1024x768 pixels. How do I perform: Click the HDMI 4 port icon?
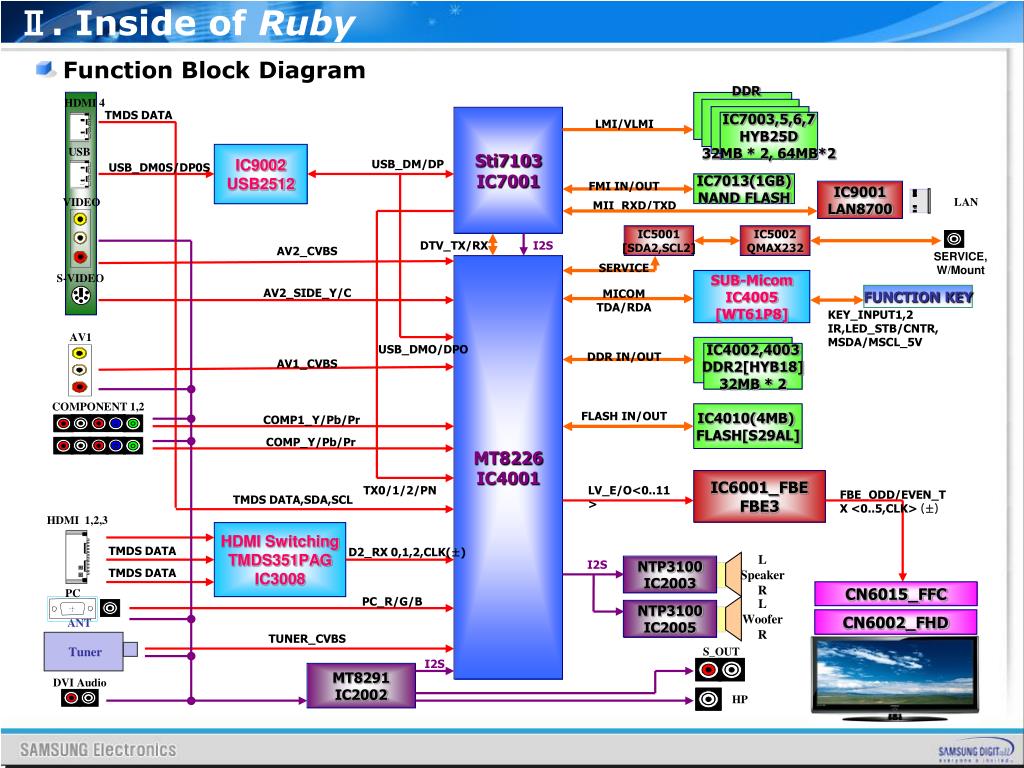[x=80, y=127]
